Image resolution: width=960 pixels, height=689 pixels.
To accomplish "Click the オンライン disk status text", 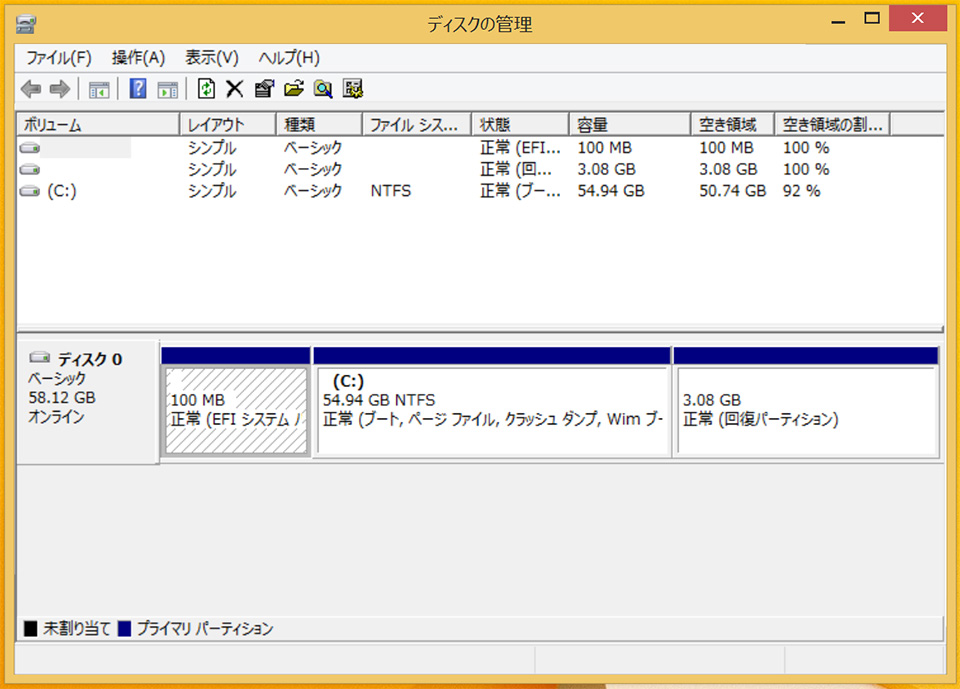I will pos(56,417).
